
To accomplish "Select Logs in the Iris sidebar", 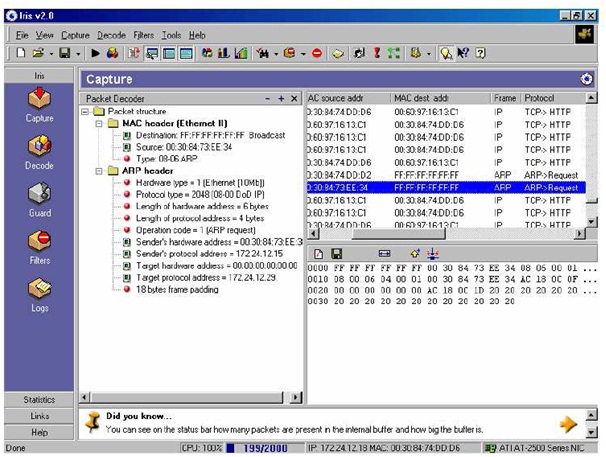I will [39, 295].
